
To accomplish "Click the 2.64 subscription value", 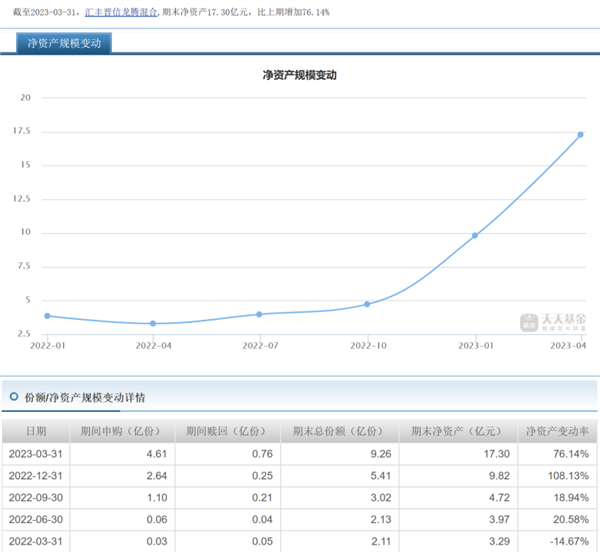I will (157, 476).
